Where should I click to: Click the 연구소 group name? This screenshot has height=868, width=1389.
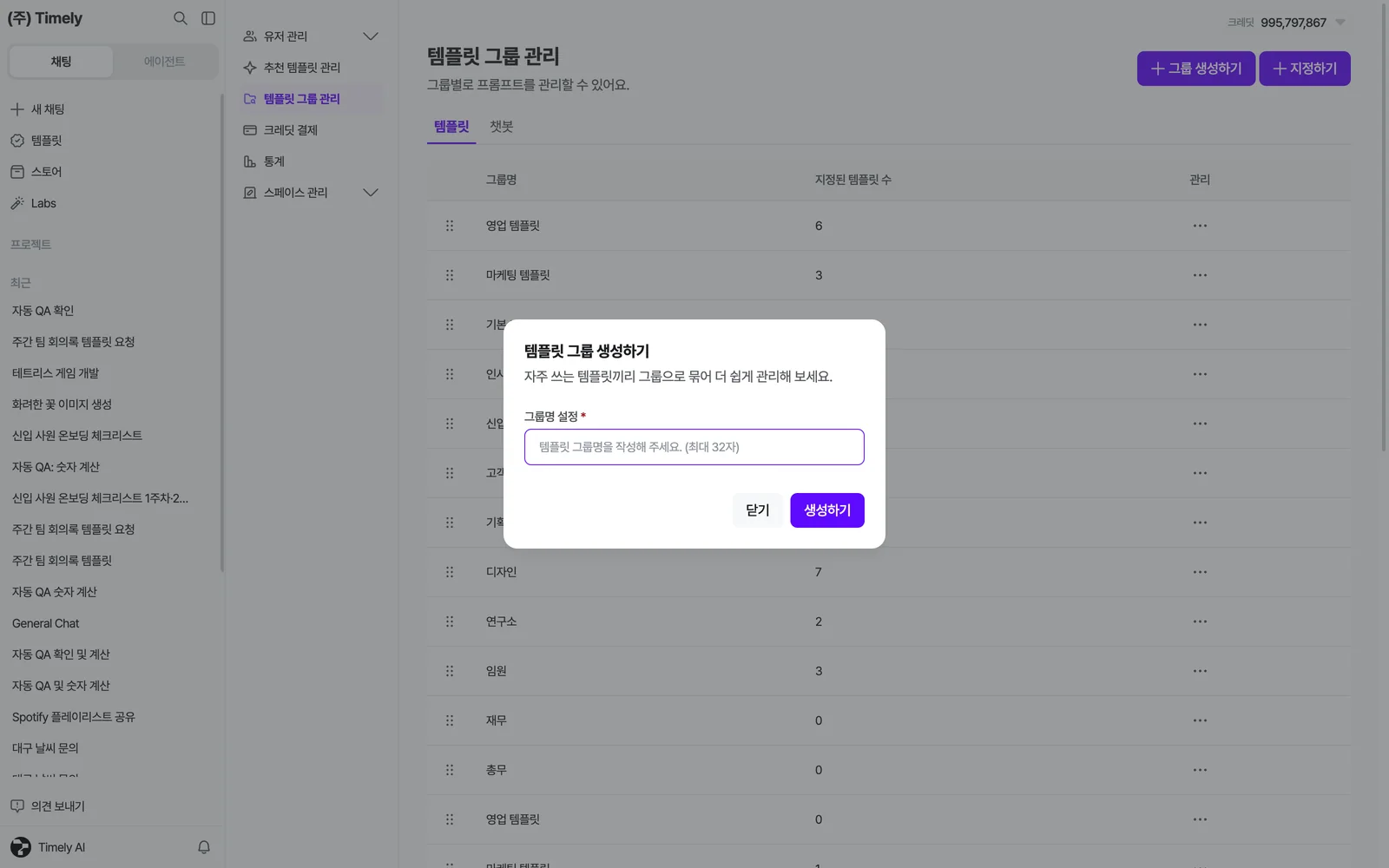(501, 621)
